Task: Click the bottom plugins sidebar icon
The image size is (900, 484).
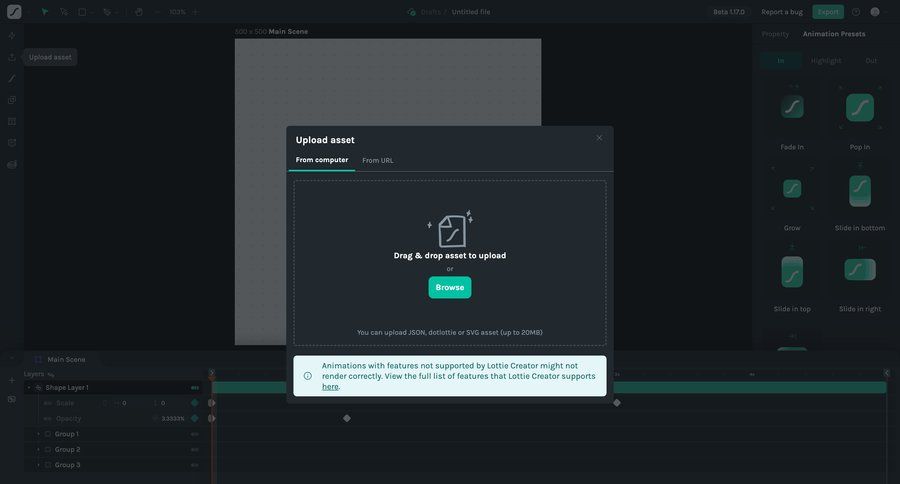Action: [11, 165]
